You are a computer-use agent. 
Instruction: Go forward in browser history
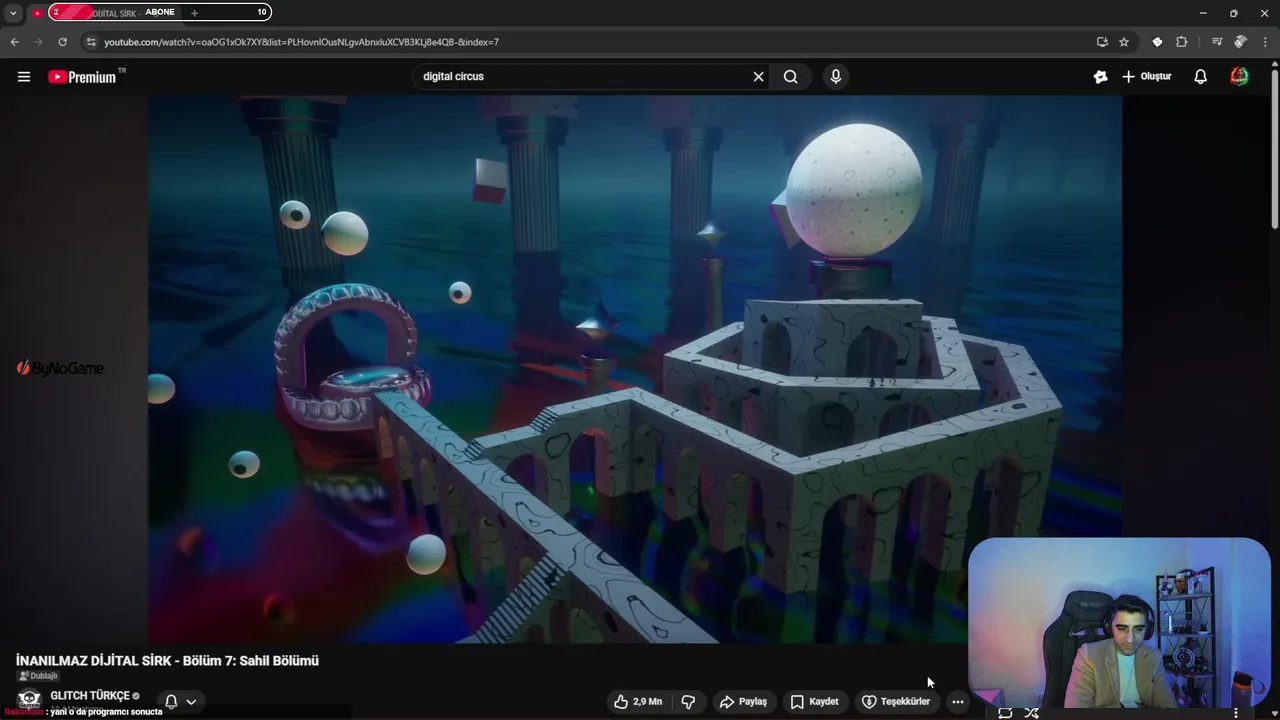(x=38, y=42)
